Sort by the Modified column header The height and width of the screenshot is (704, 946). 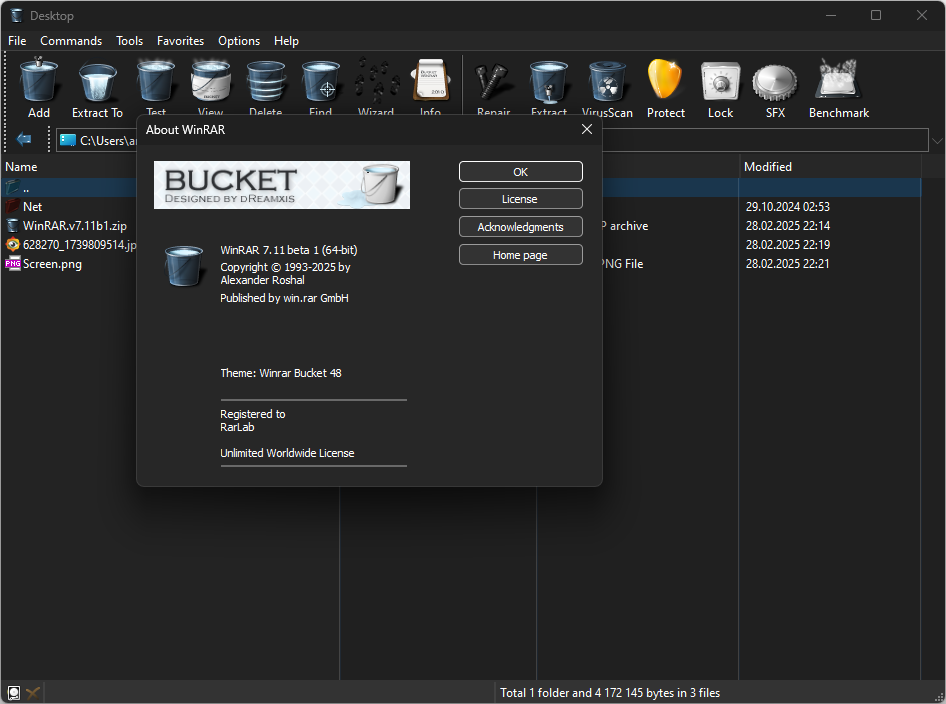tap(767, 166)
